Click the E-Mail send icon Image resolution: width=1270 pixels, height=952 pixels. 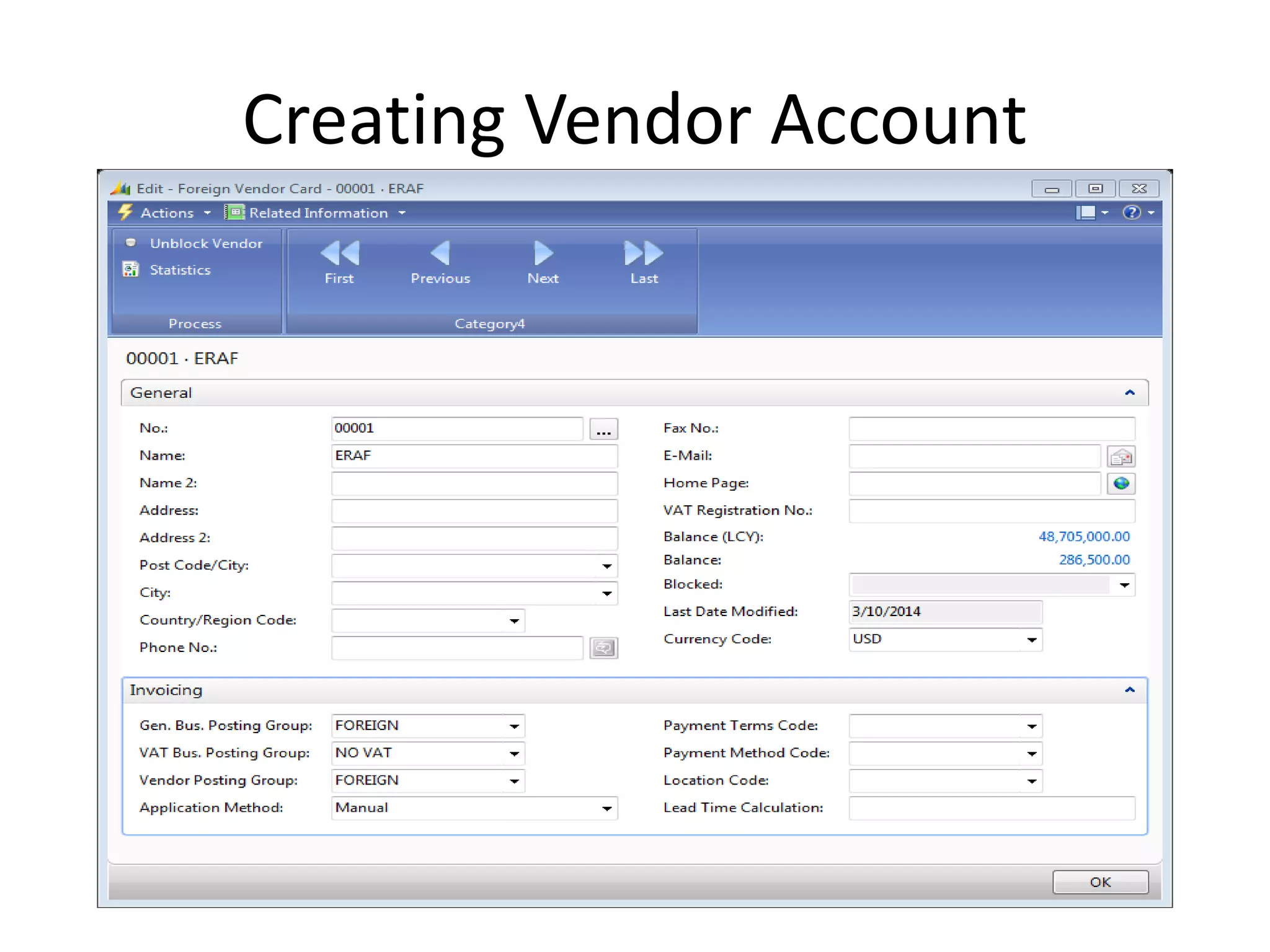point(1121,457)
